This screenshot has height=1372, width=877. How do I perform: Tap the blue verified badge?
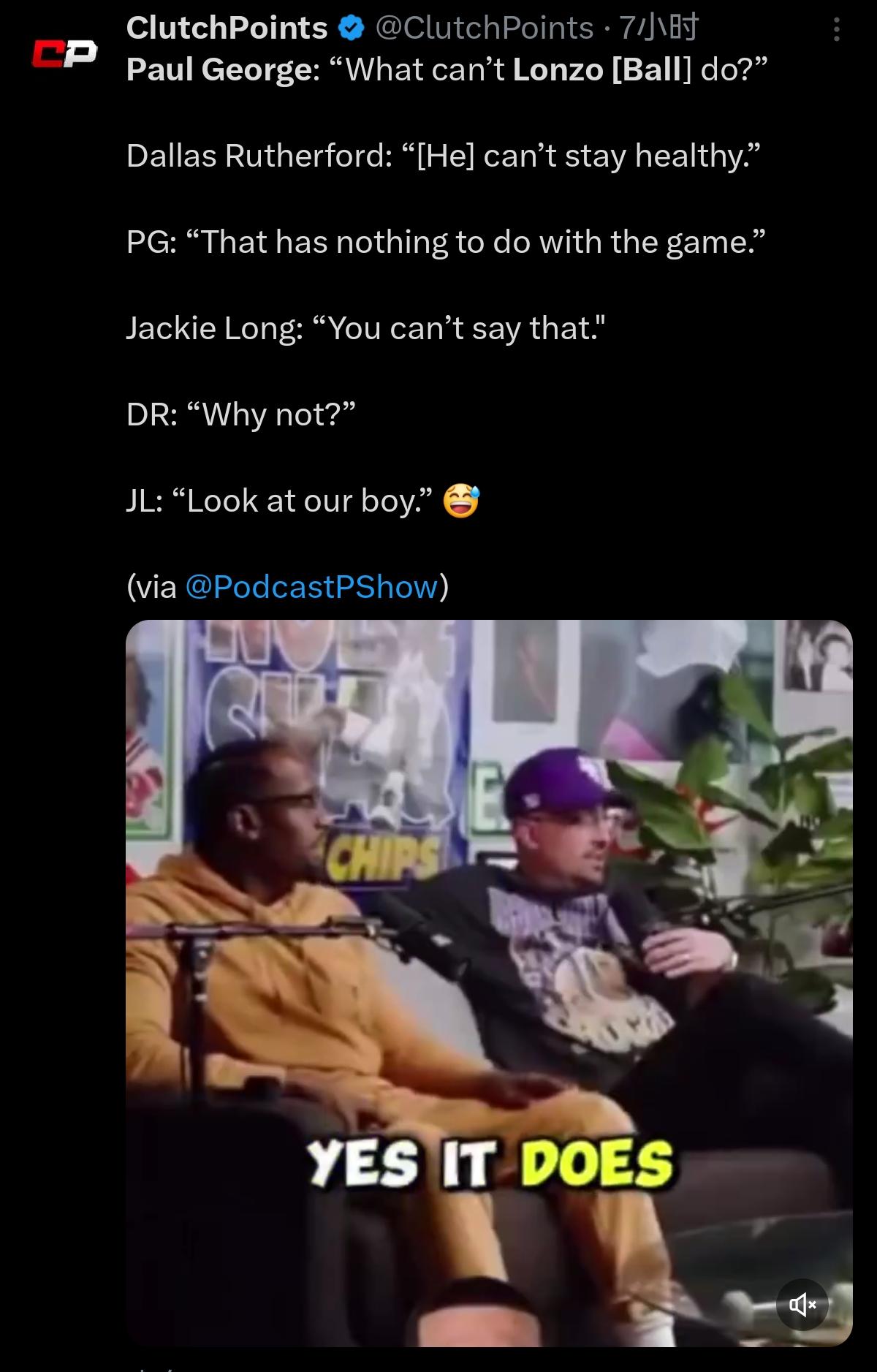coord(351,29)
